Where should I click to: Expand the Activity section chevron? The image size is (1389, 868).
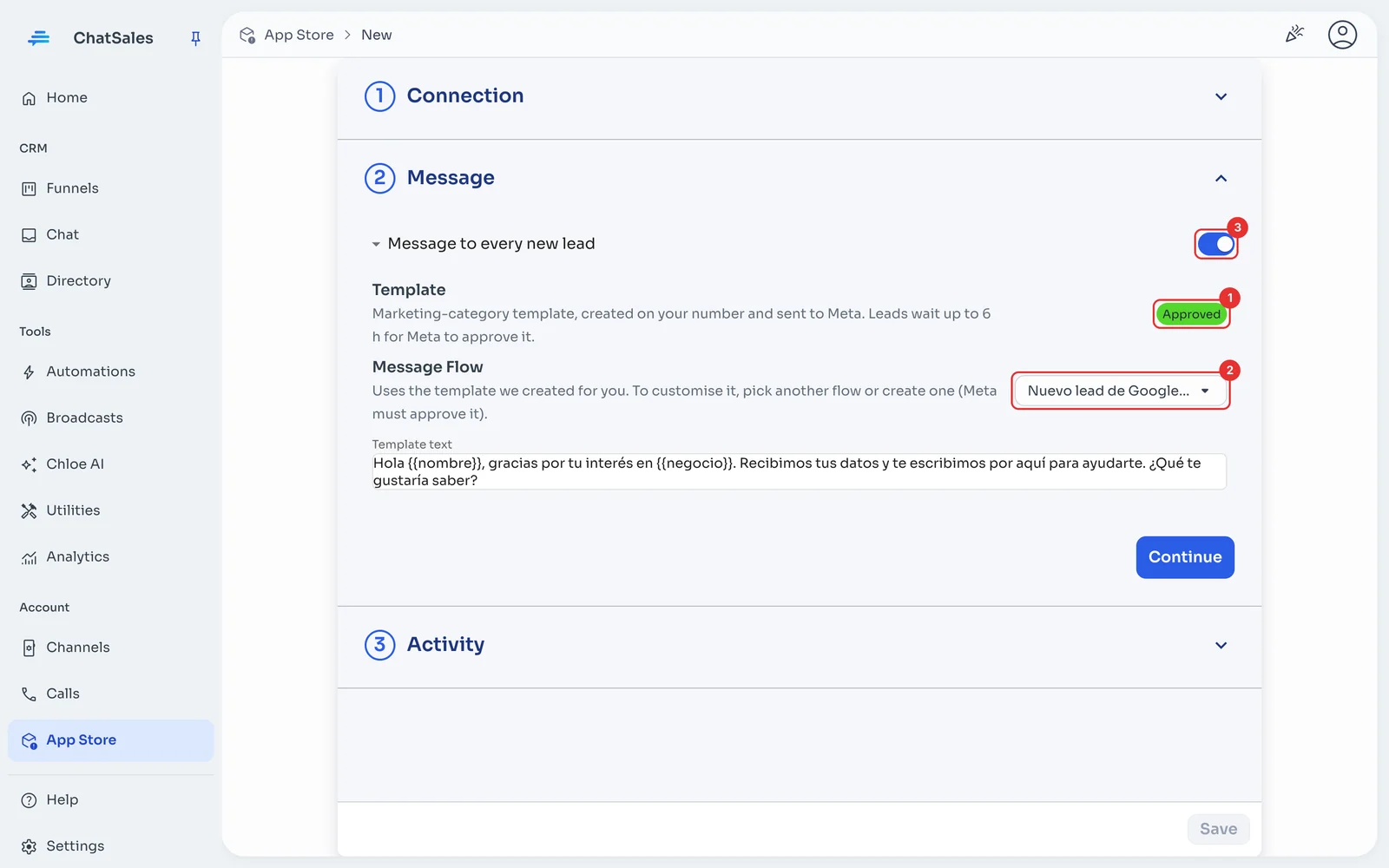pyautogui.click(x=1221, y=645)
